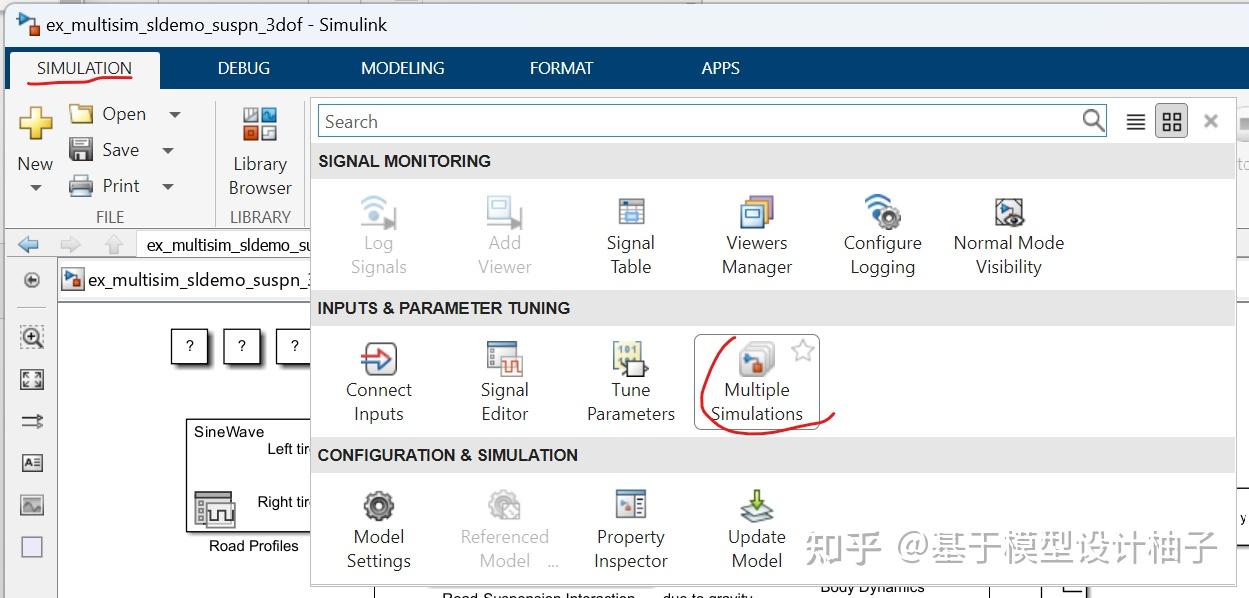The image size is (1249, 598).
Task: Switch gallery to list view
Action: click(x=1135, y=120)
